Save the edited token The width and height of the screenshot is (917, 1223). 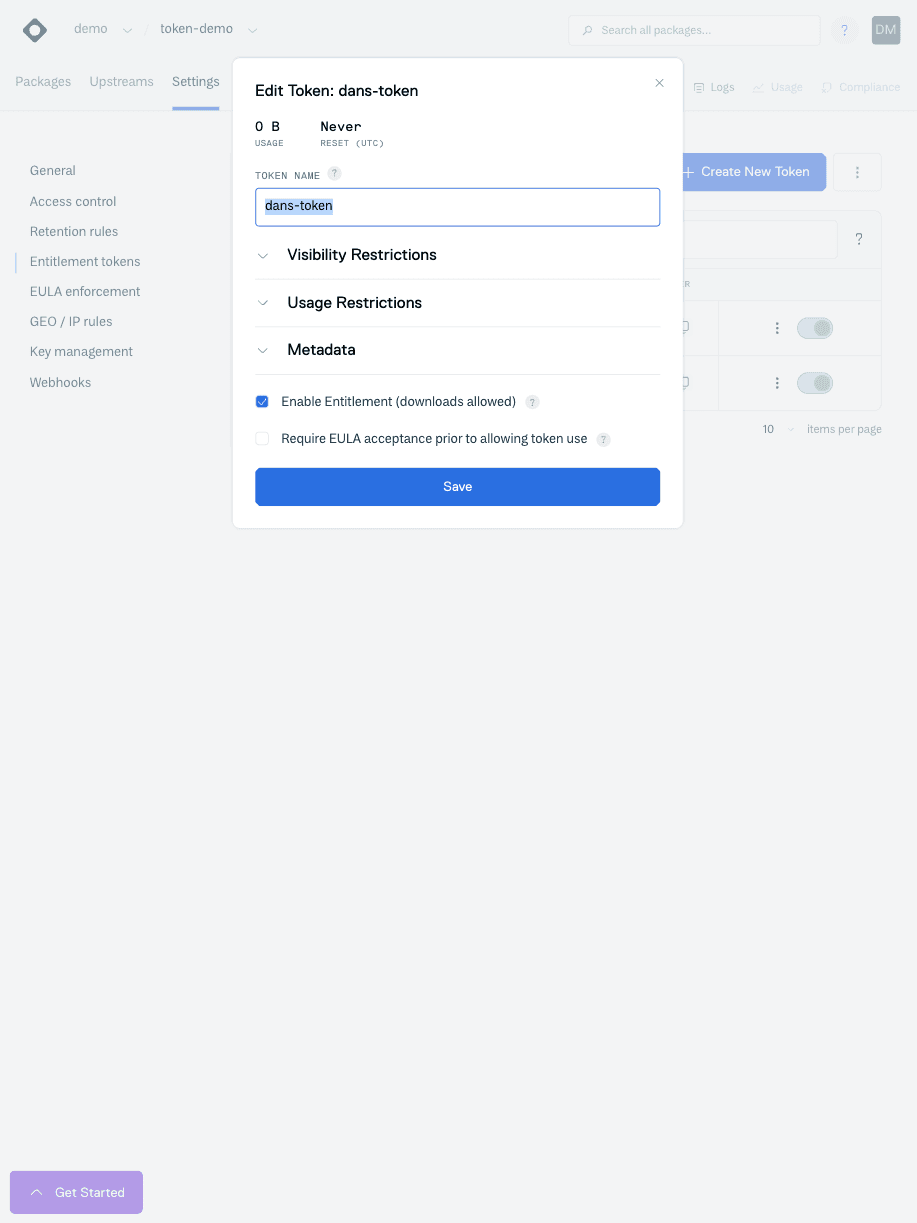coord(457,486)
